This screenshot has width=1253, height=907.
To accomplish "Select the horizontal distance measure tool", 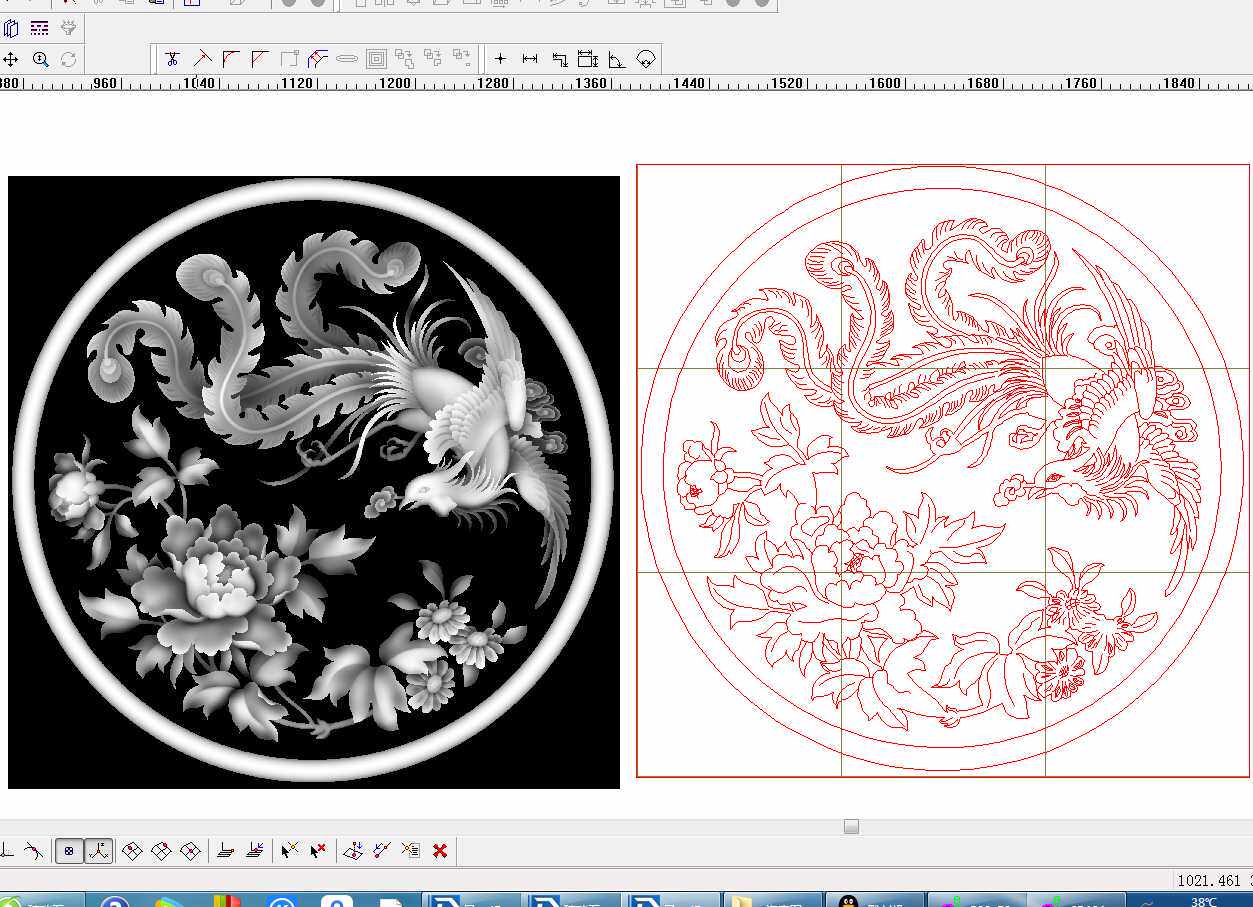I will pos(530,59).
